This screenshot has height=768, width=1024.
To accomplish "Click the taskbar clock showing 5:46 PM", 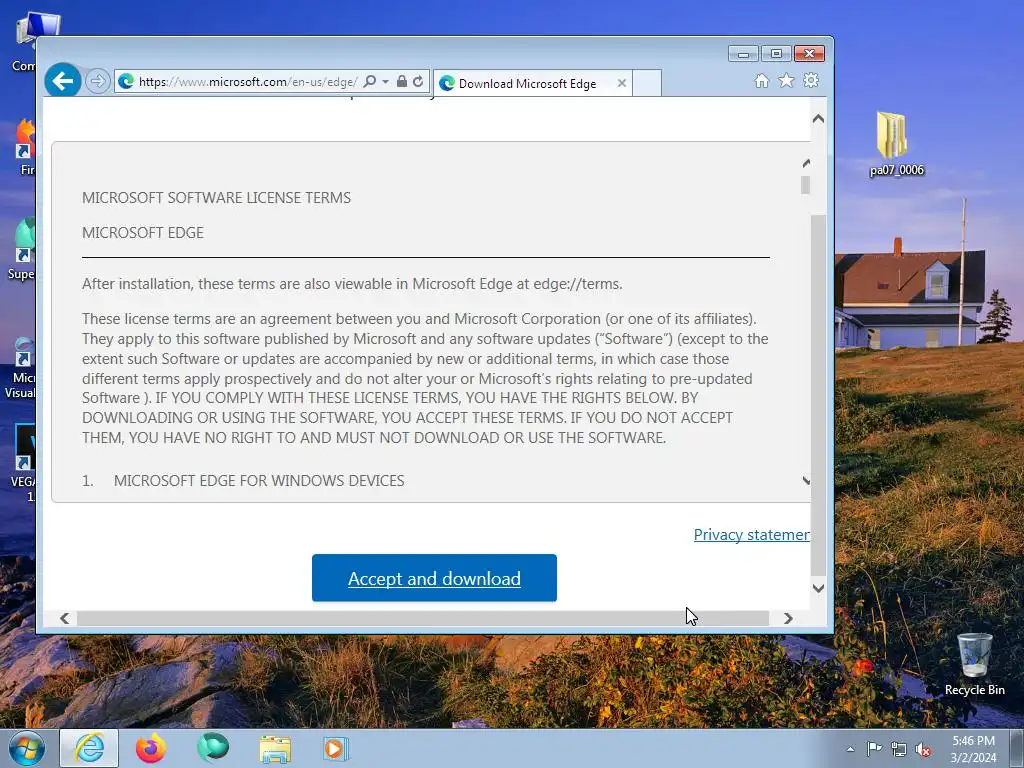I will (973, 749).
